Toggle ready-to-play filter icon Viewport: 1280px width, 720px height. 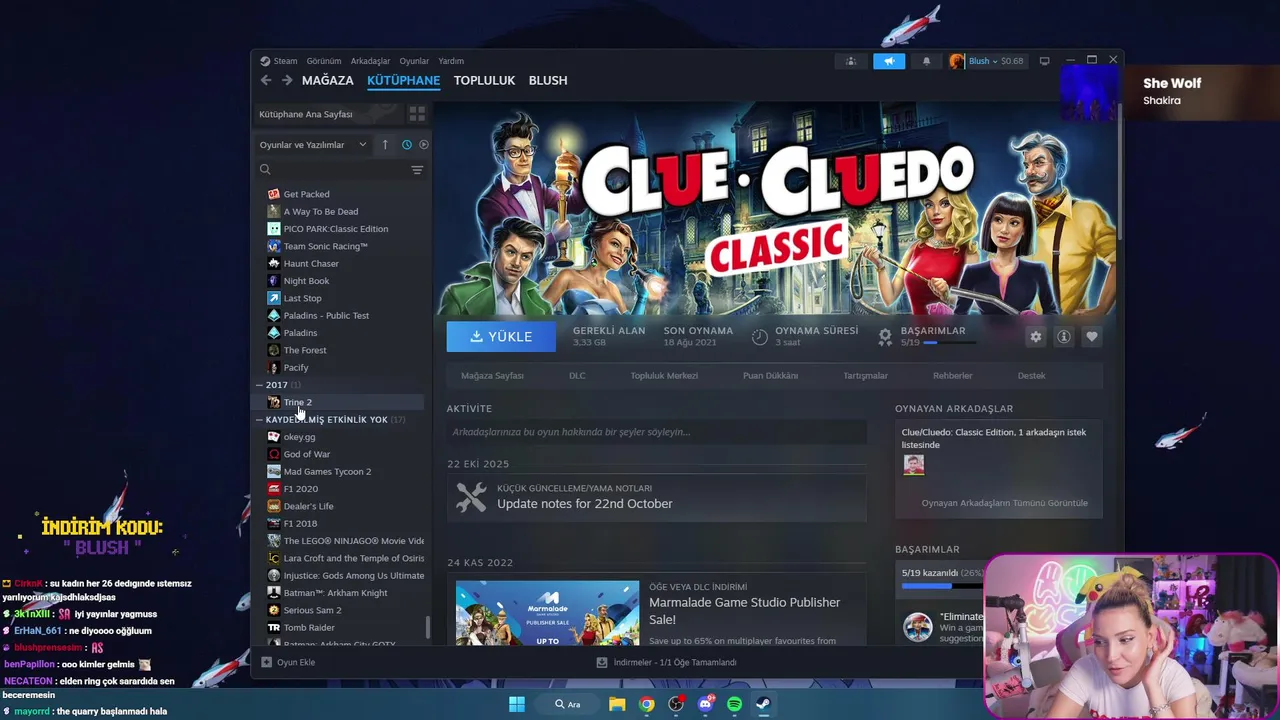(x=424, y=145)
